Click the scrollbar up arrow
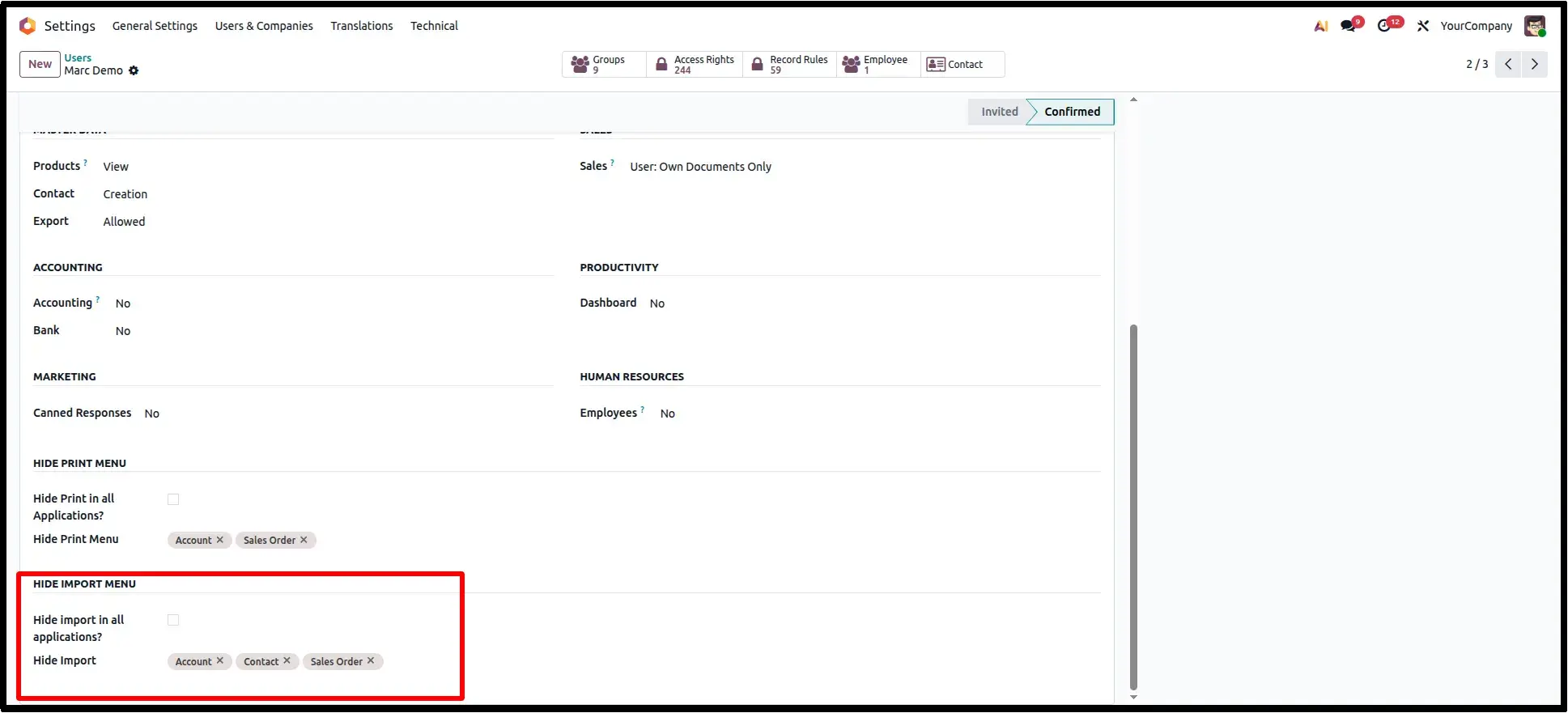This screenshot has height=713, width=1568. [x=1133, y=100]
